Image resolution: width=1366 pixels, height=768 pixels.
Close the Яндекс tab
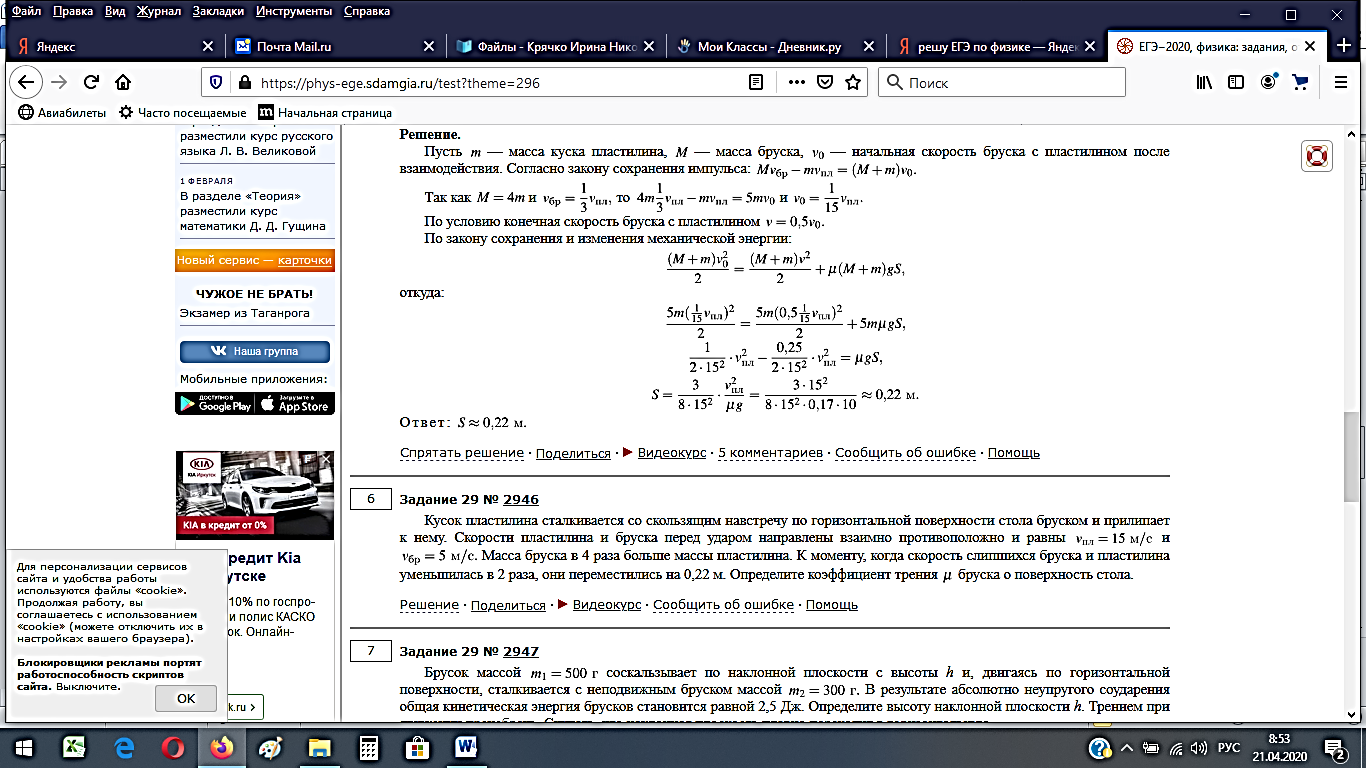[208, 46]
